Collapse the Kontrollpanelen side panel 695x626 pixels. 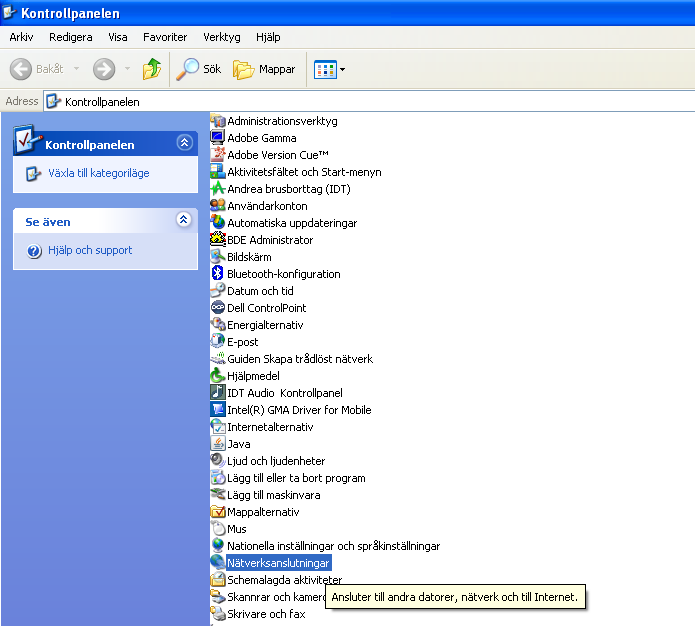coord(184,143)
